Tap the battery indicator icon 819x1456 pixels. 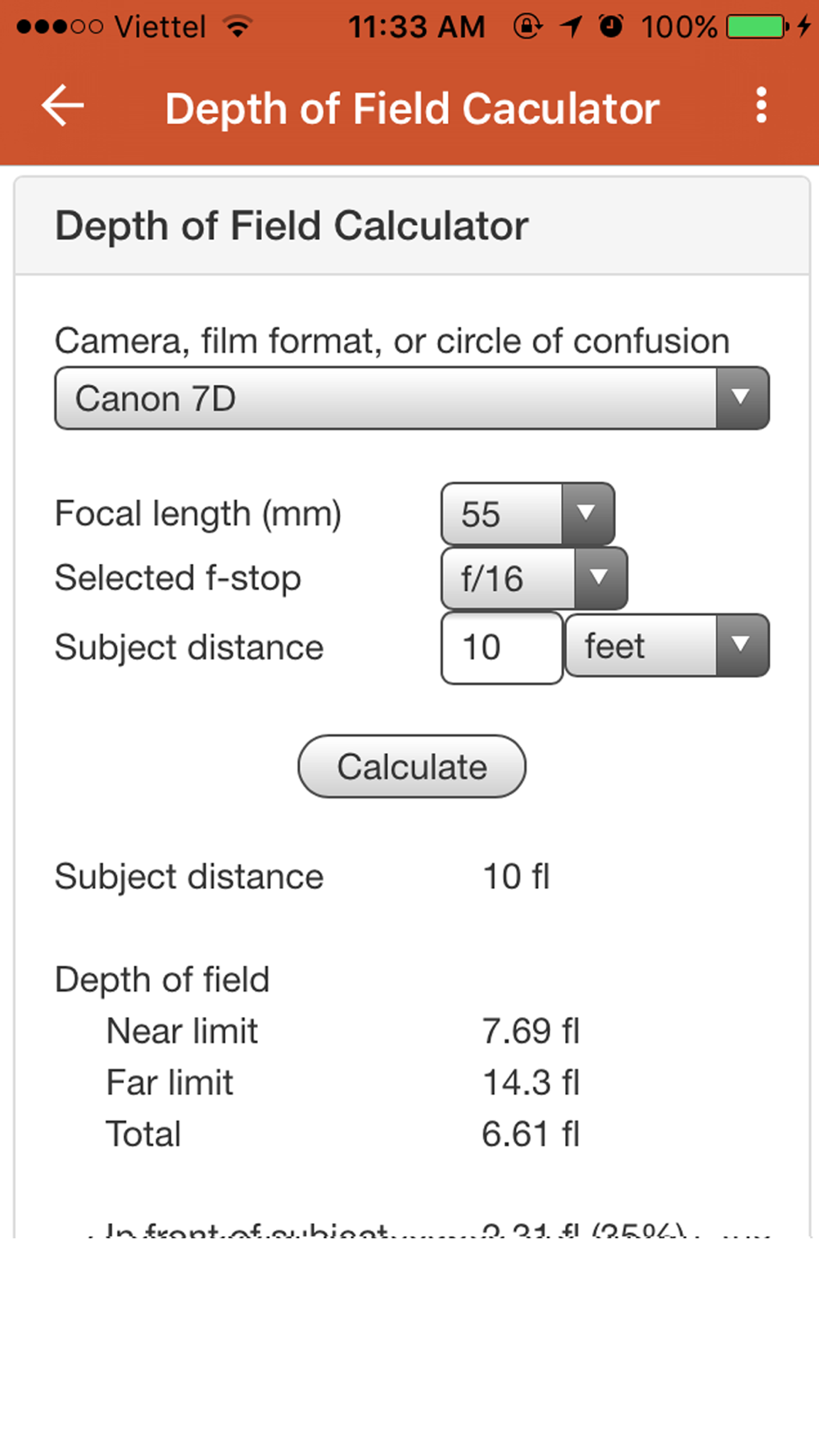pos(755,27)
